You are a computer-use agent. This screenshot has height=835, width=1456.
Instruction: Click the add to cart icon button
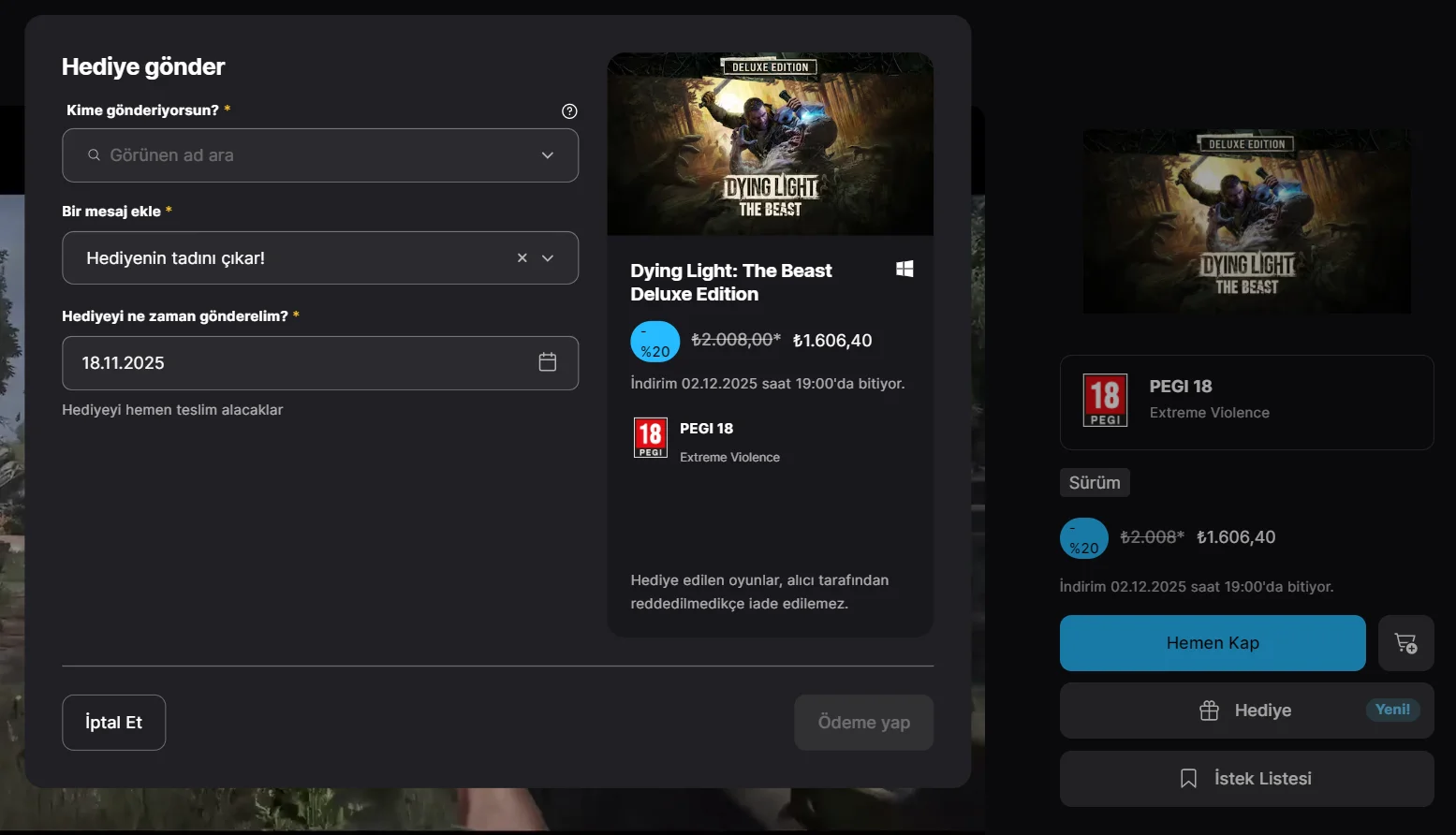point(1406,643)
